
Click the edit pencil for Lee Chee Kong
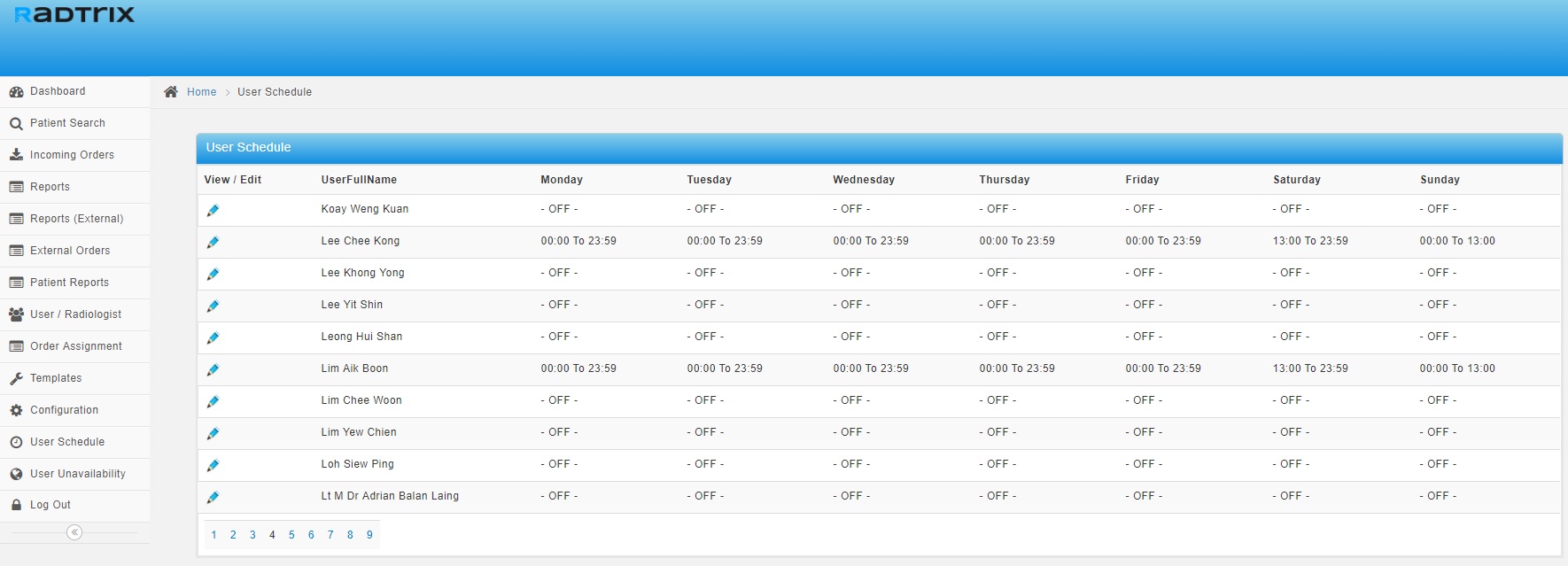(213, 242)
